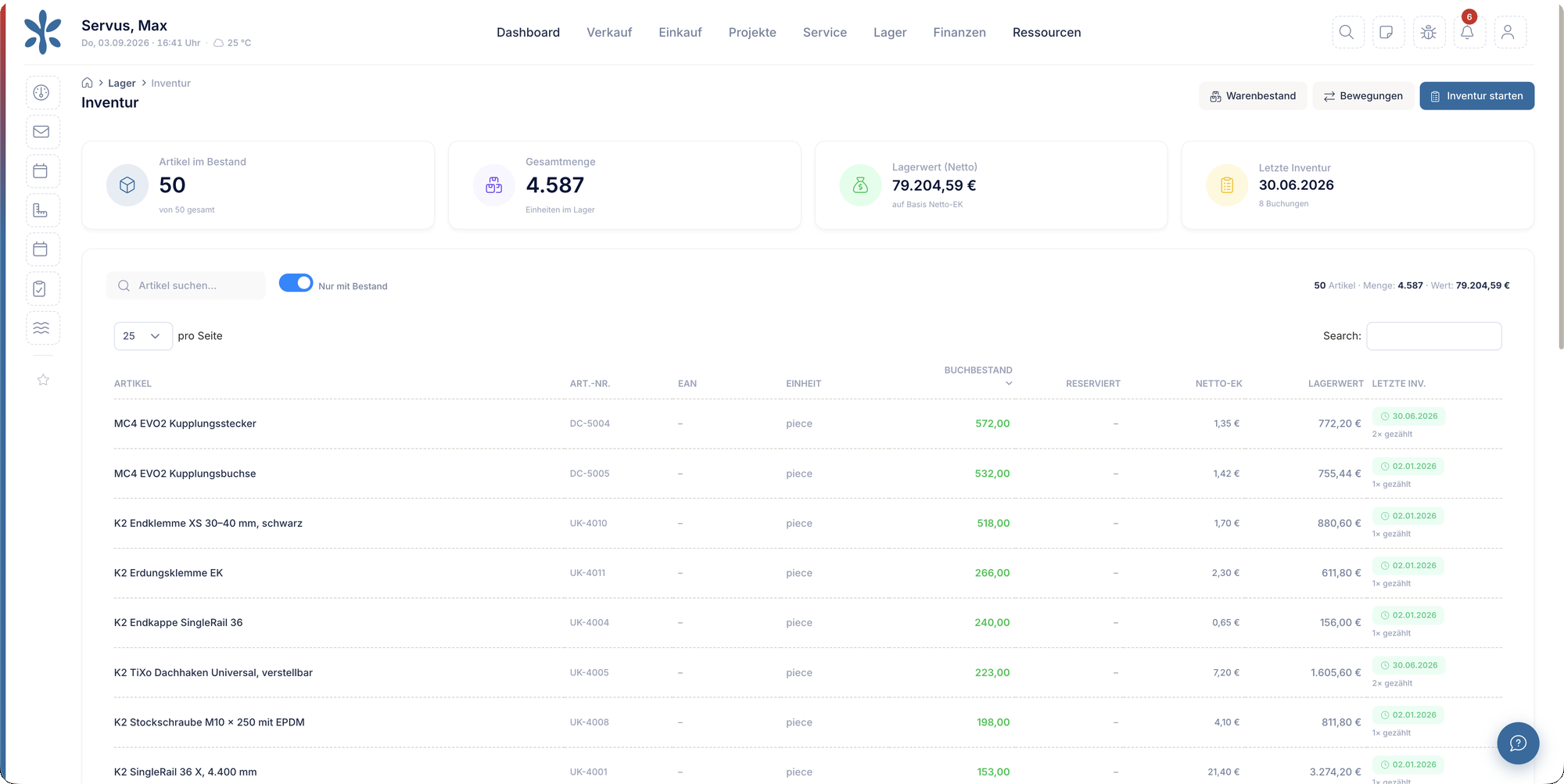
Task: Click K2 TiXo Dachhaken Universal row name
Action: [213, 673]
